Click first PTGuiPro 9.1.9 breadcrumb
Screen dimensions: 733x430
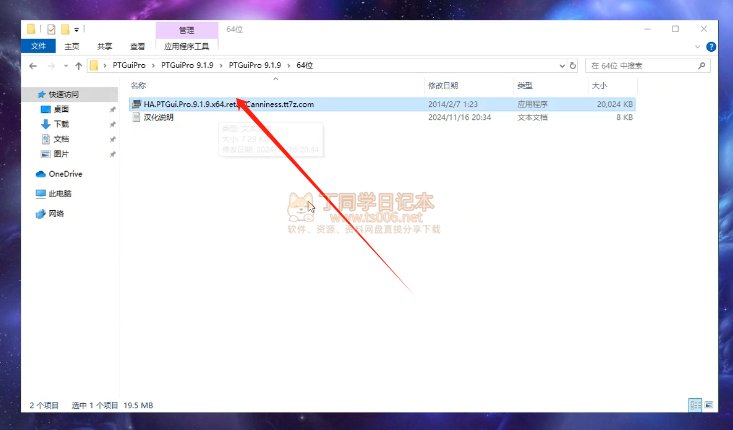point(187,65)
